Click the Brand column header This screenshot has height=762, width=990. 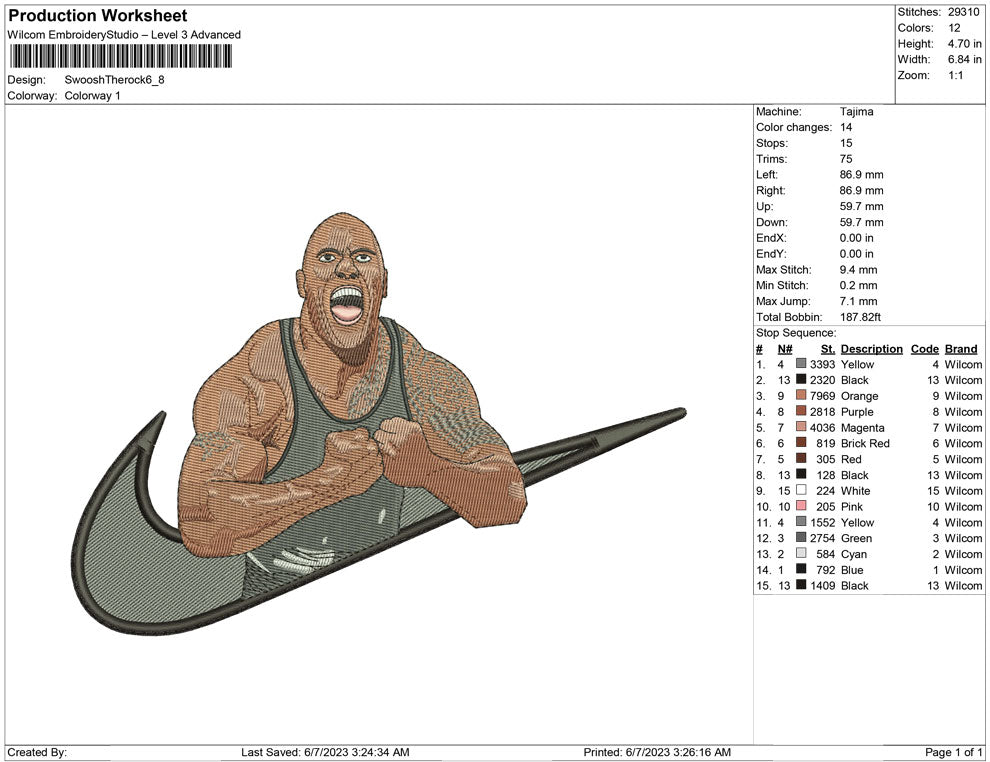click(x=961, y=349)
